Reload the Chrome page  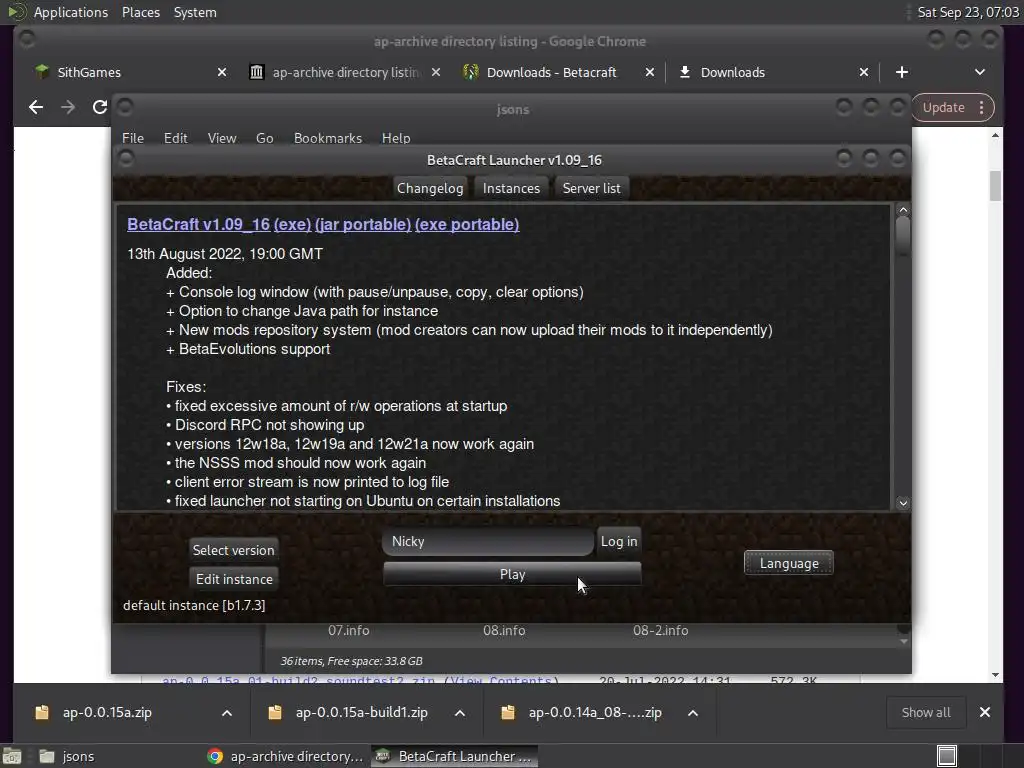pyautogui.click(x=99, y=107)
